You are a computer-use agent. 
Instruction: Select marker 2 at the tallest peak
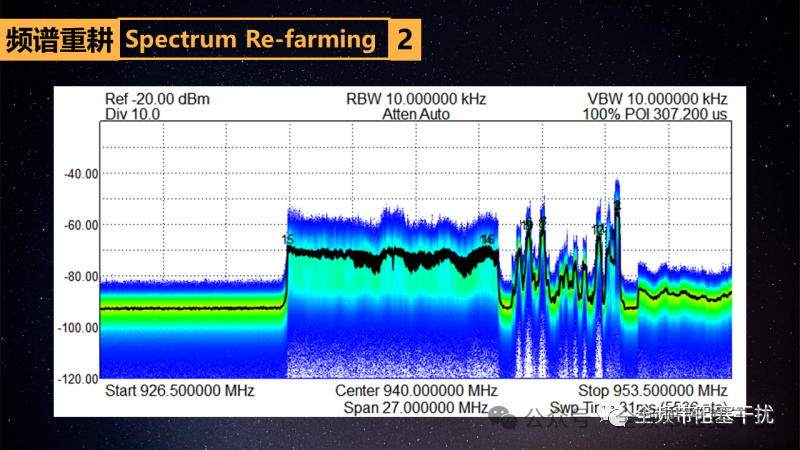tap(617, 206)
